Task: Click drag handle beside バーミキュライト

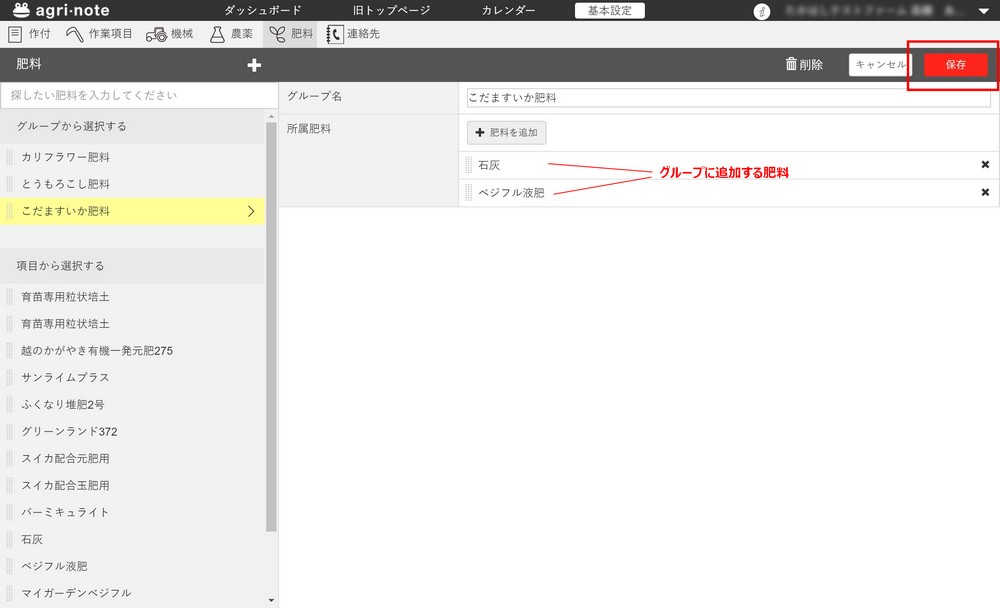Action: pyautogui.click(x=9, y=512)
